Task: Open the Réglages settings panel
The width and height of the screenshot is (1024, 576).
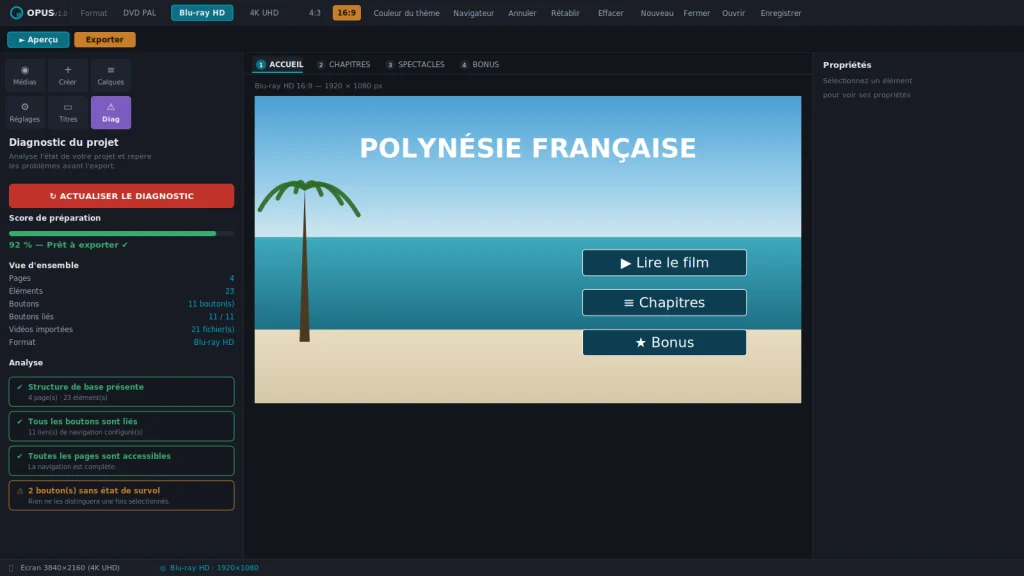Action: pyautogui.click(x=25, y=112)
